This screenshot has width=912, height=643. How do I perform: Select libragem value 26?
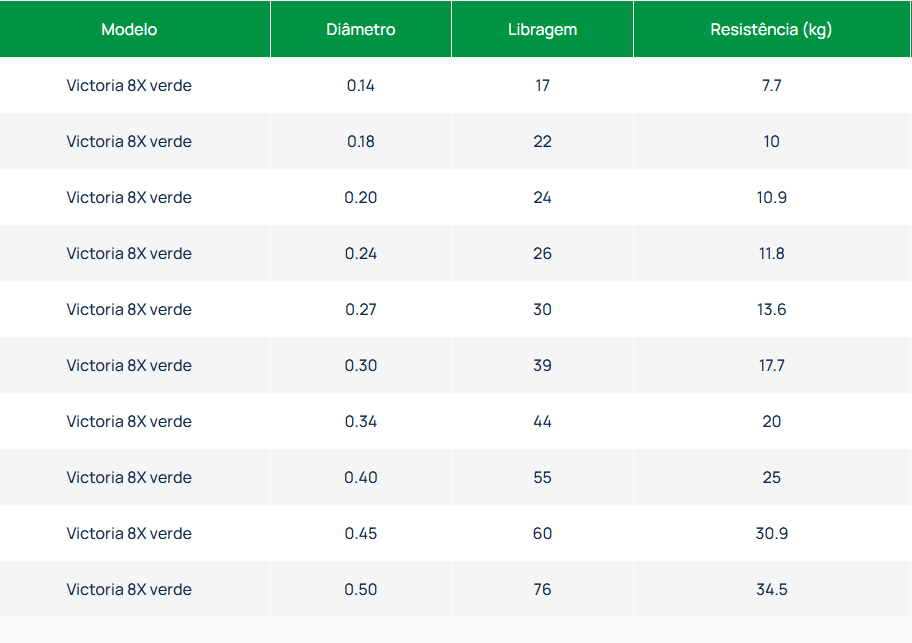(x=543, y=253)
